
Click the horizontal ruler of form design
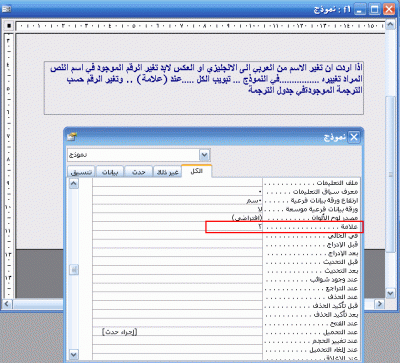pyautogui.click(x=200, y=26)
